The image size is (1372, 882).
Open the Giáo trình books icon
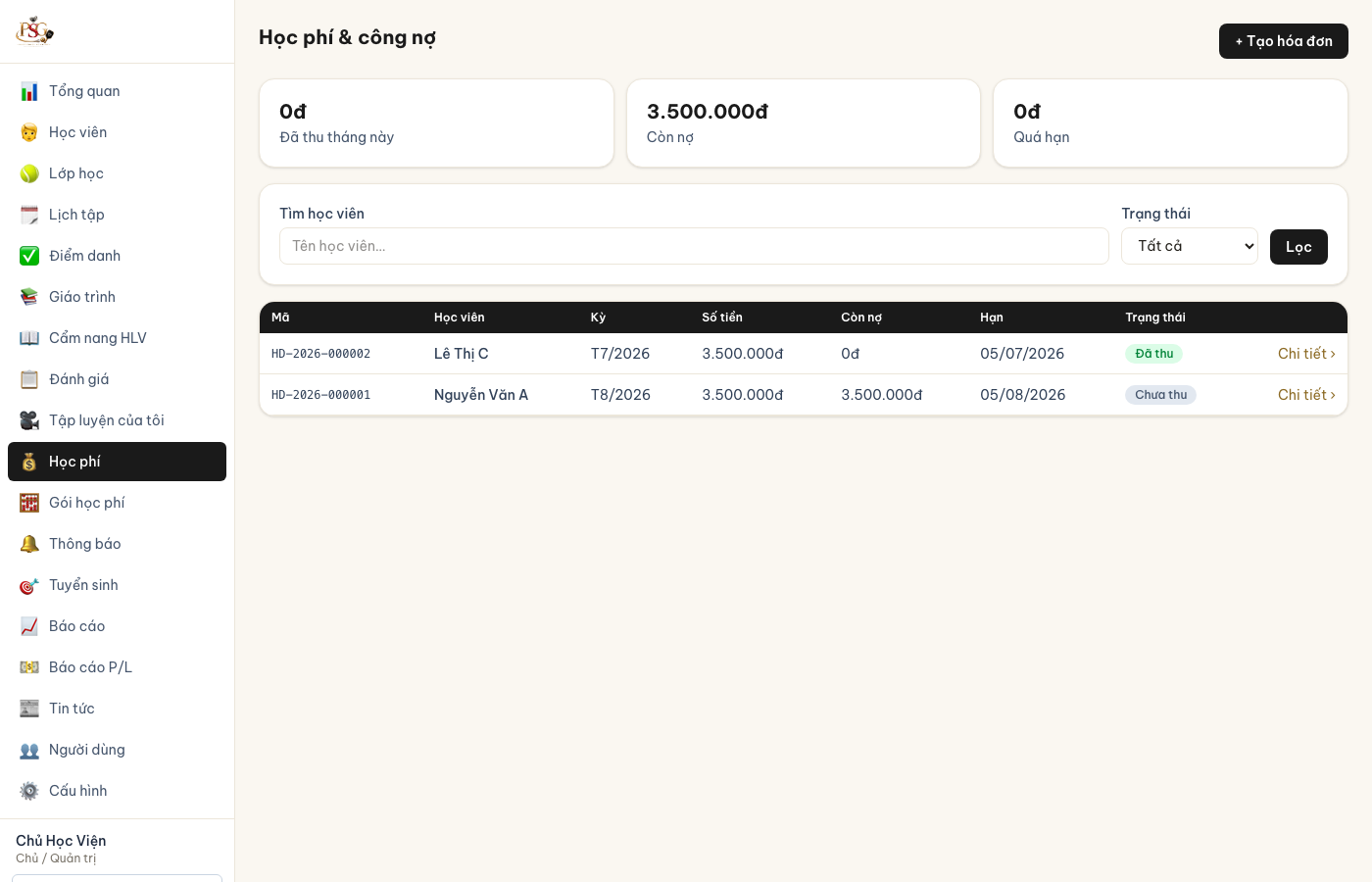click(29, 297)
